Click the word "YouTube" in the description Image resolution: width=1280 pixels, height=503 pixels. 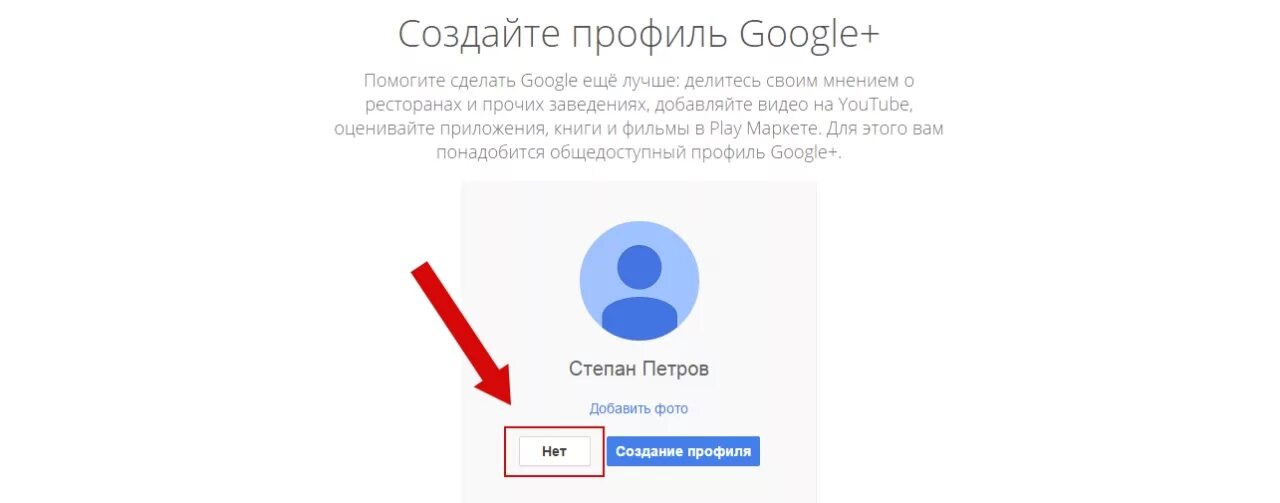click(x=877, y=105)
